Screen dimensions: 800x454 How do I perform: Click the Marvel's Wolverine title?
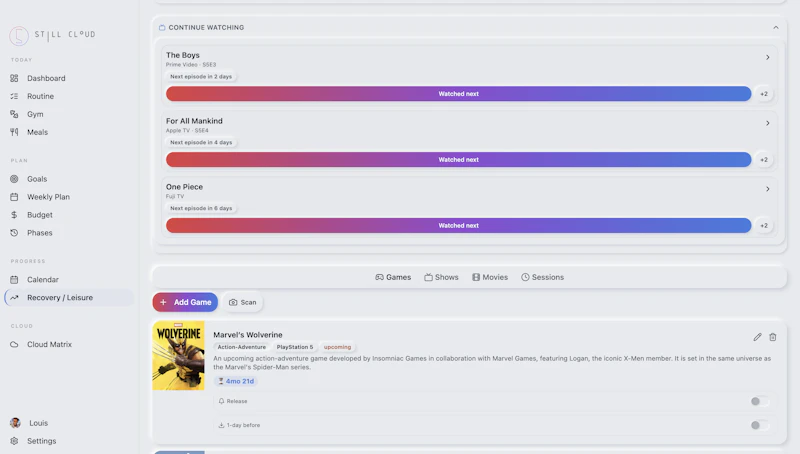(247, 335)
